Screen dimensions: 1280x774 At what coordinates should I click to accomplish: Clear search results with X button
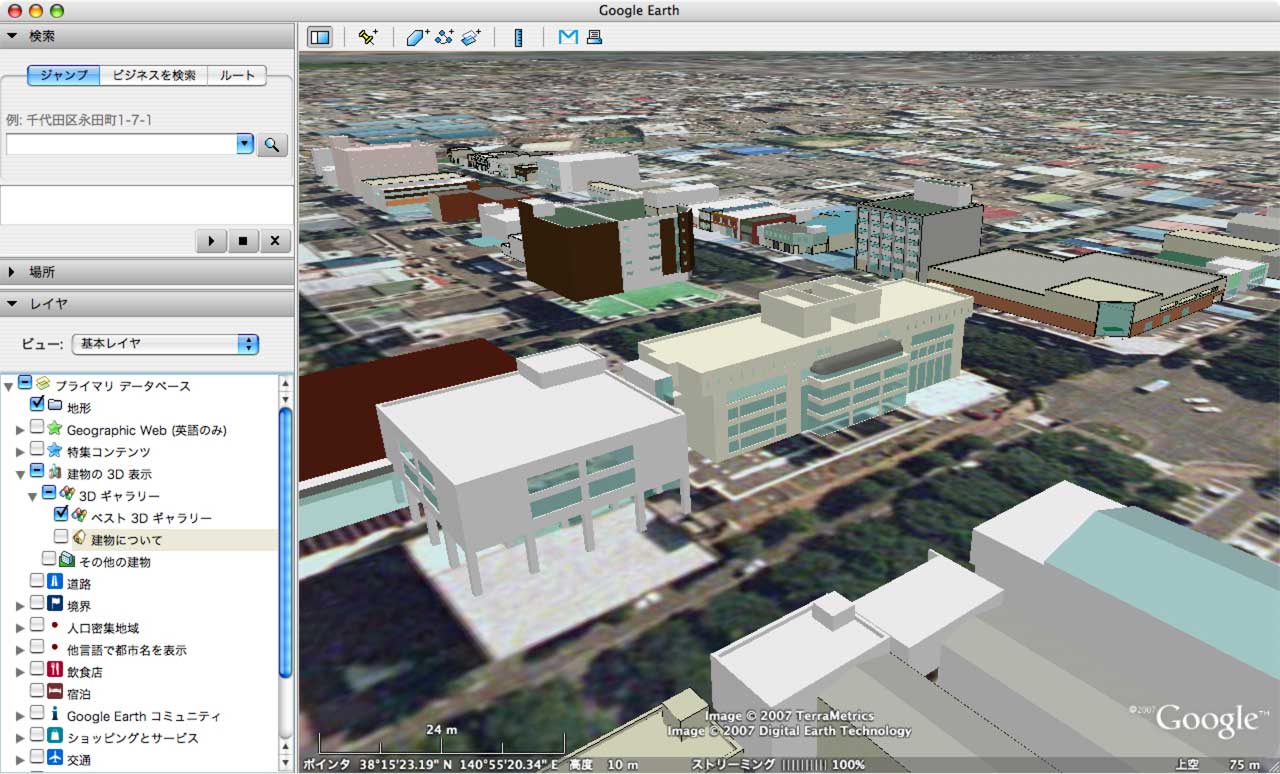275,241
